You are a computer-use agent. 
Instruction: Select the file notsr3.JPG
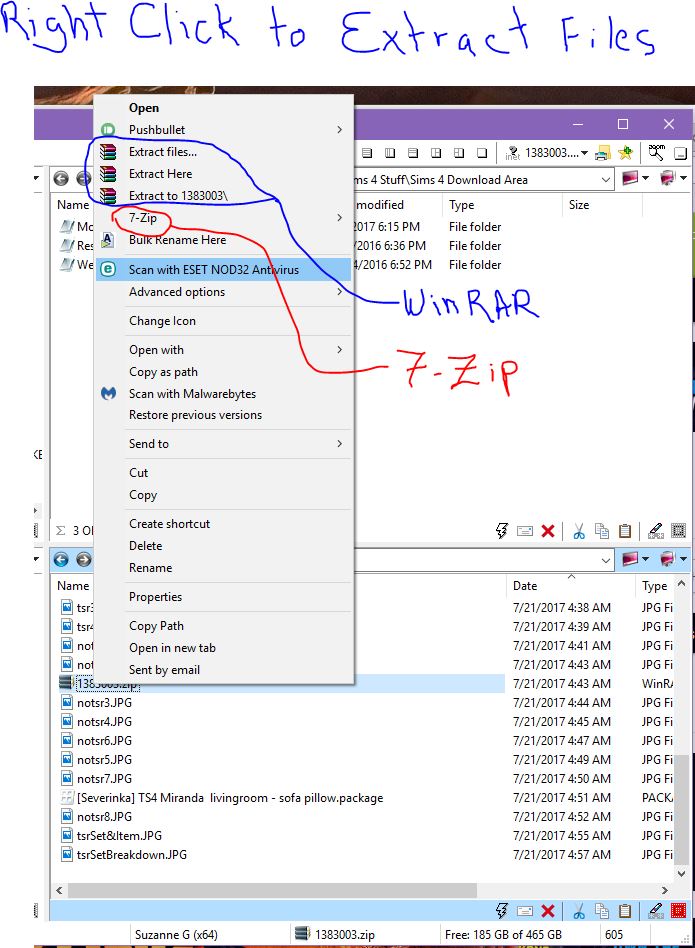(104, 703)
